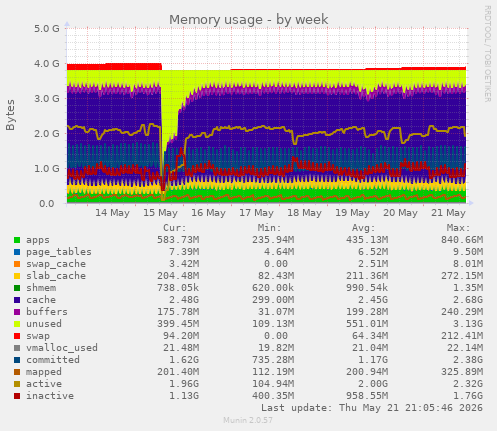Click the 'Last update' timestamp line

372,408
